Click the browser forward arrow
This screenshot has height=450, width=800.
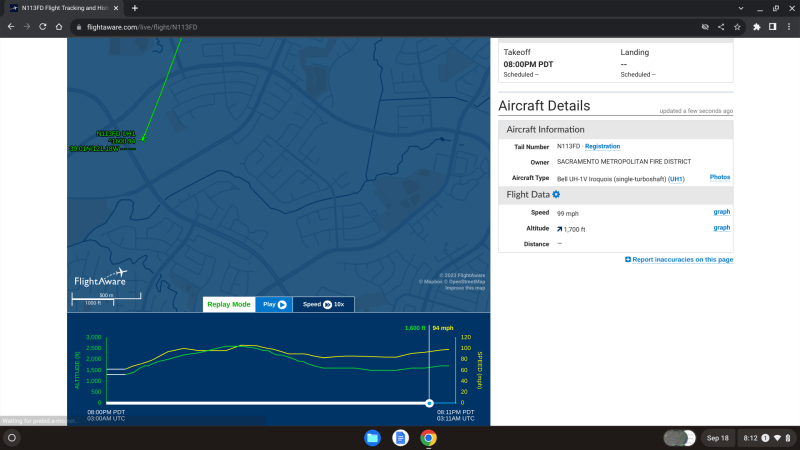(x=27, y=27)
